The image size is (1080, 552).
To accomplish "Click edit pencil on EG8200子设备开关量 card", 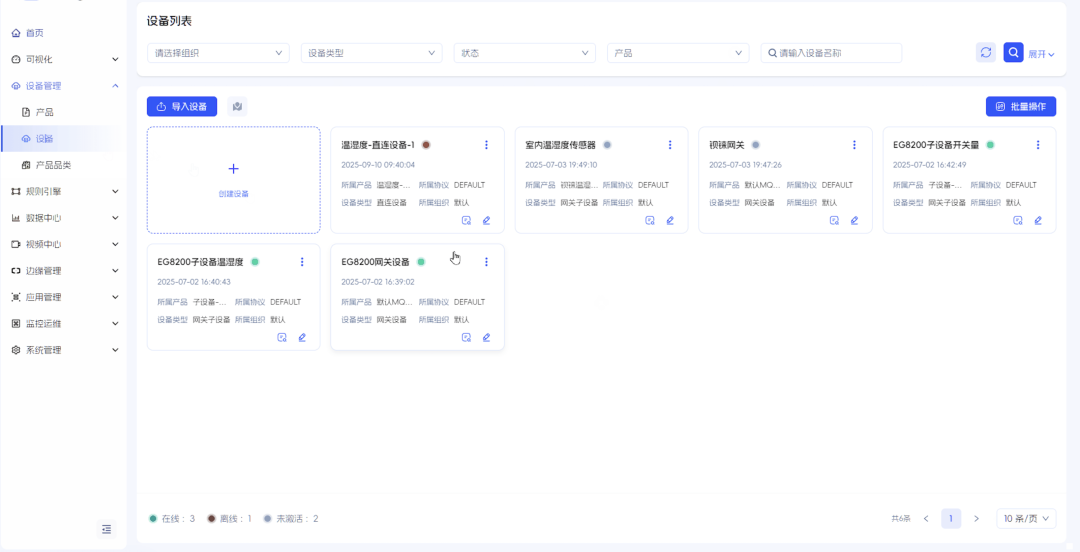I will coord(1038,221).
